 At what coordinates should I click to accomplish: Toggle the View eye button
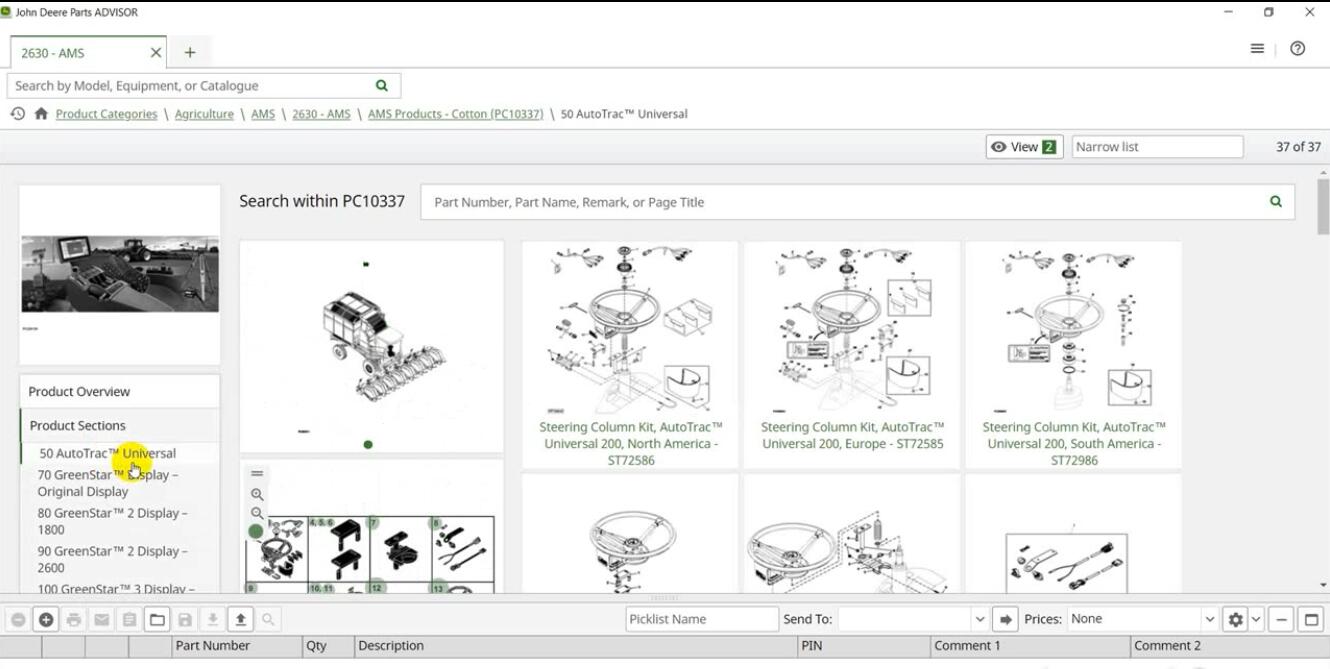(x=1024, y=147)
